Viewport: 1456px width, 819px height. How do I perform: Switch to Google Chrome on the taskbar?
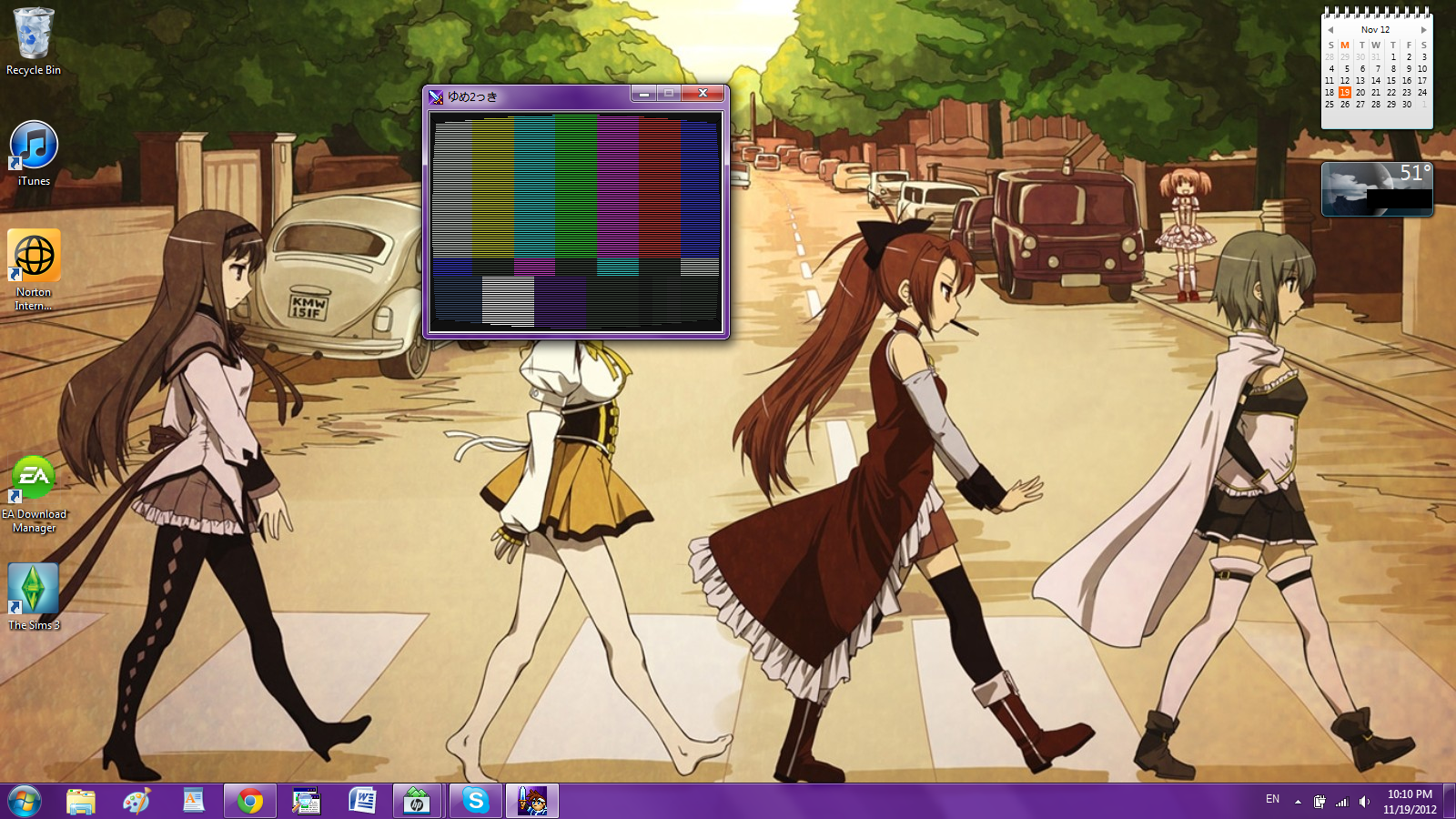coord(250,802)
